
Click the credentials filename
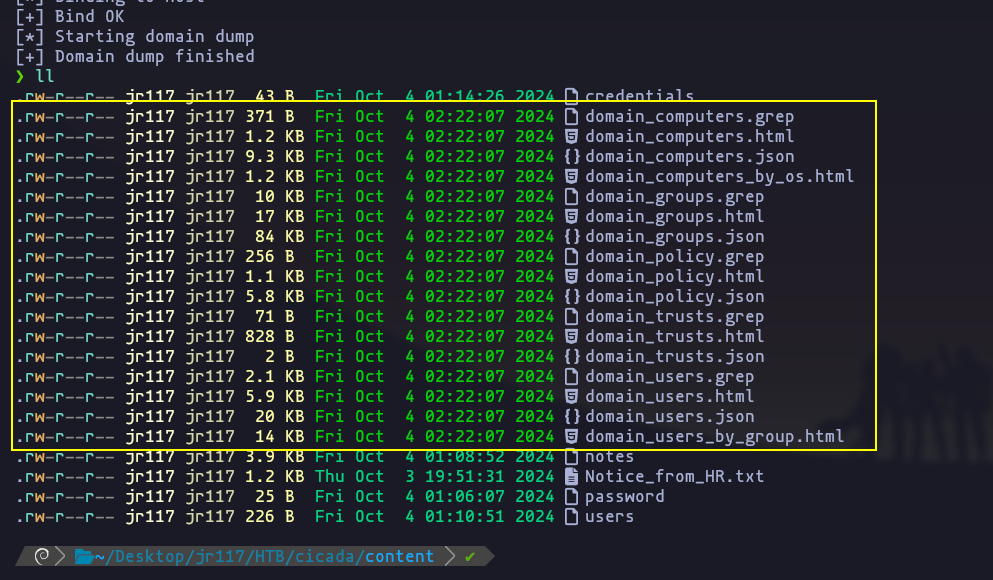pos(639,97)
